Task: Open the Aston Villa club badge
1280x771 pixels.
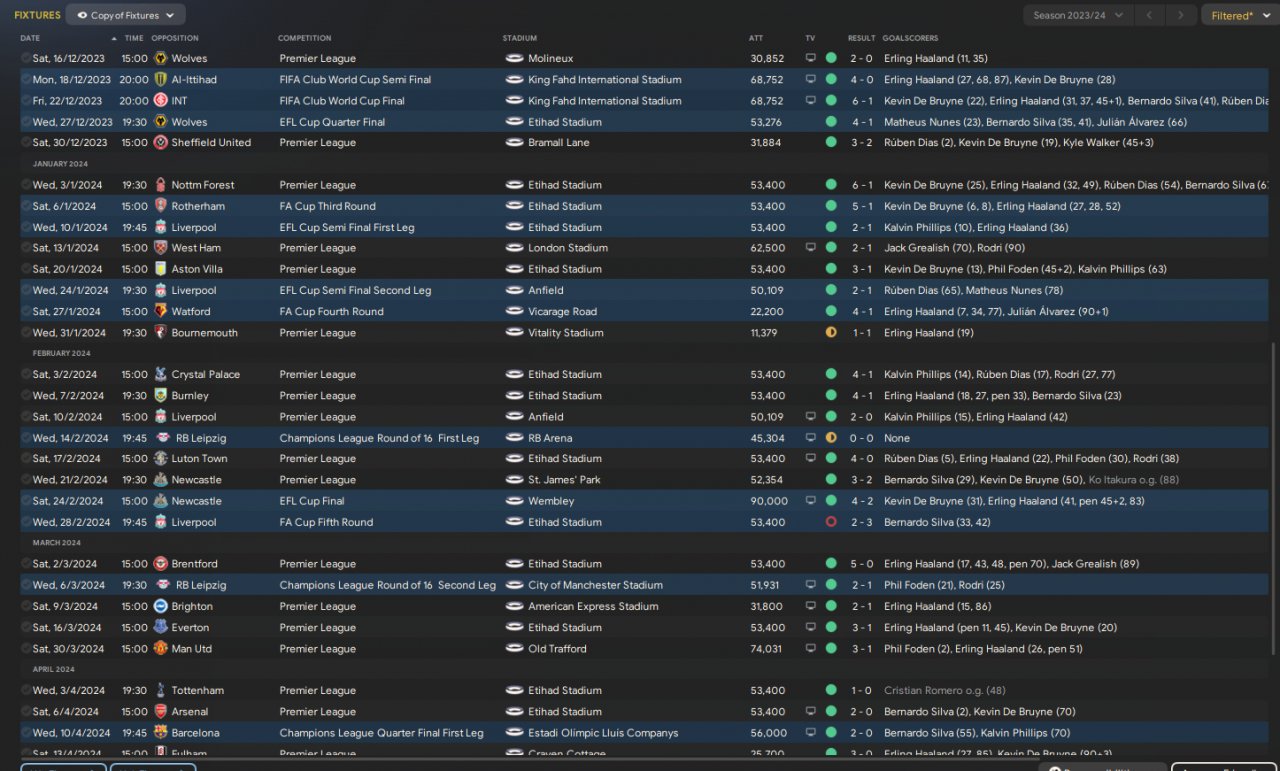Action: pos(161,269)
